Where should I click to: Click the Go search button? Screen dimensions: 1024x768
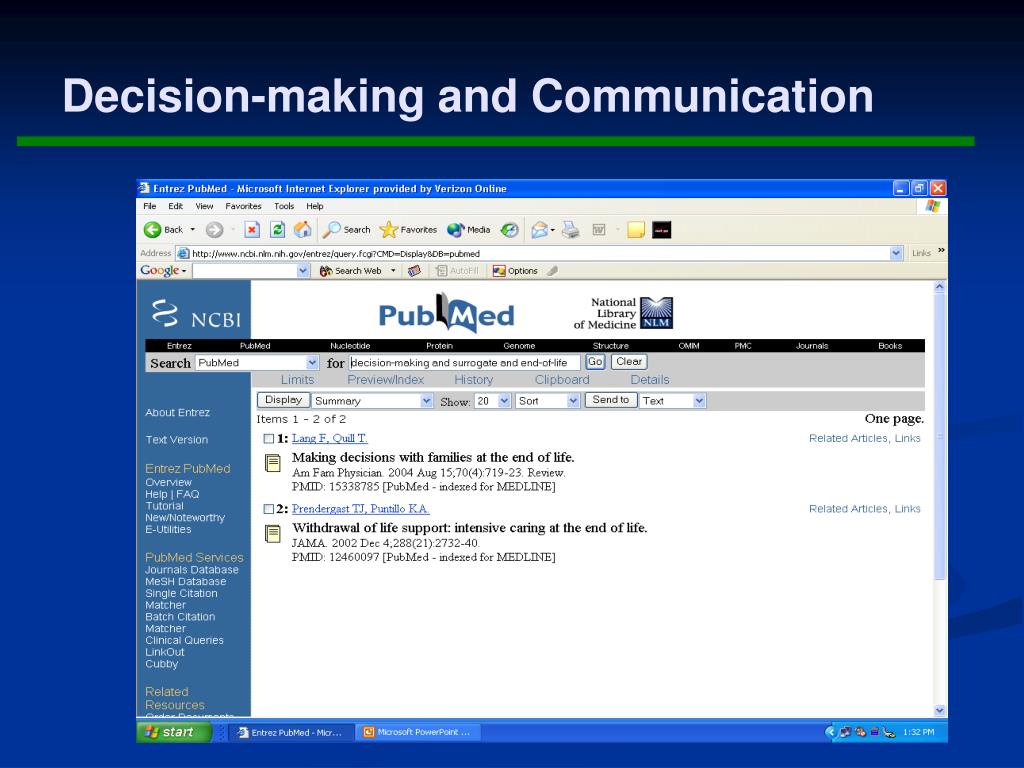coord(595,362)
